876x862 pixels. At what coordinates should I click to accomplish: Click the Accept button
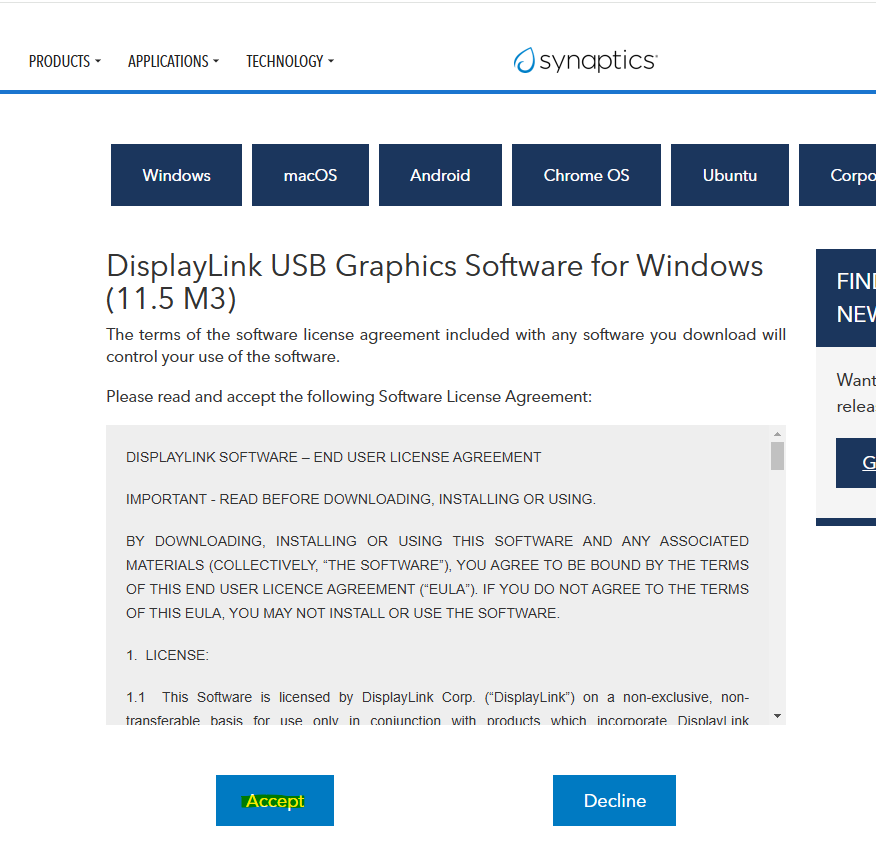click(275, 800)
